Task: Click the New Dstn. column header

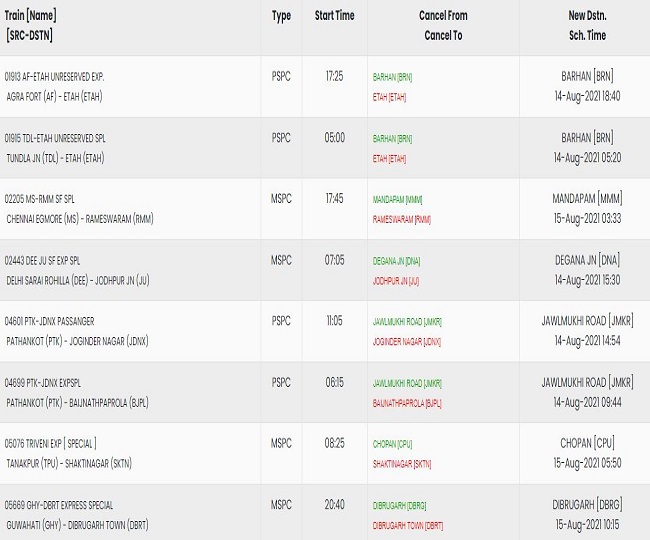Action: (x=587, y=16)
